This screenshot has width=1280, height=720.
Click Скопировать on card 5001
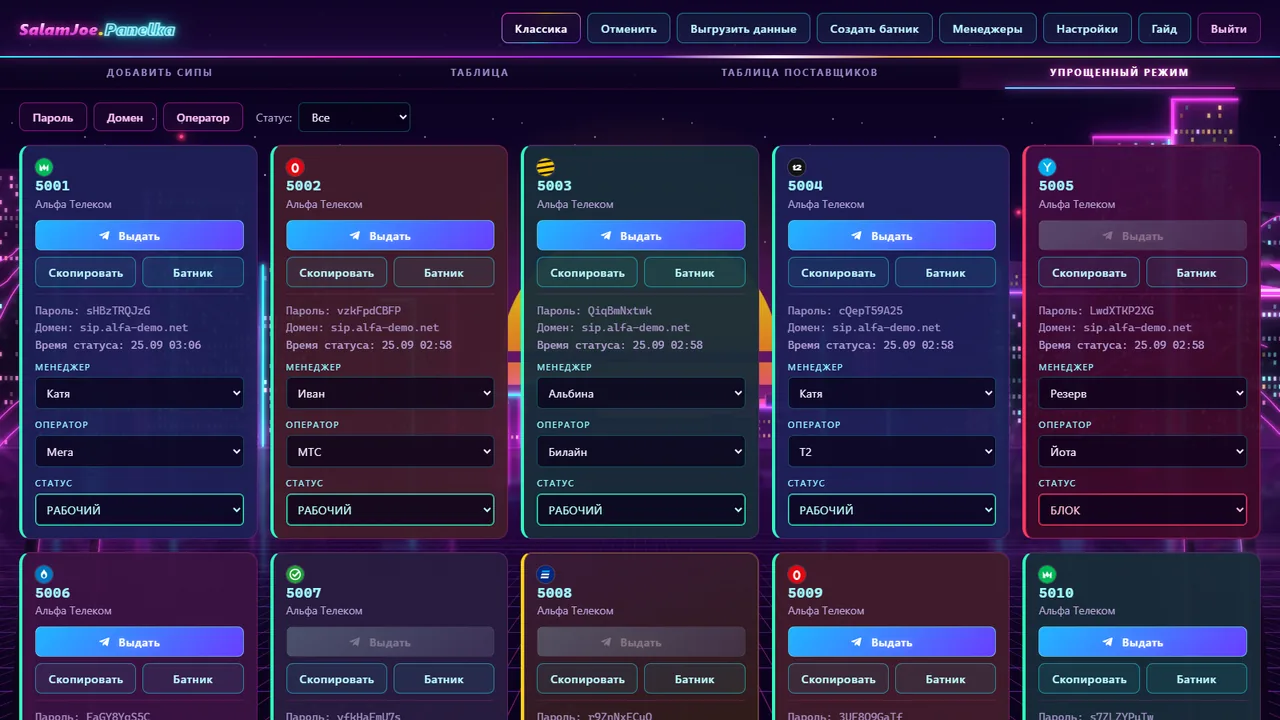coord(86,272)
